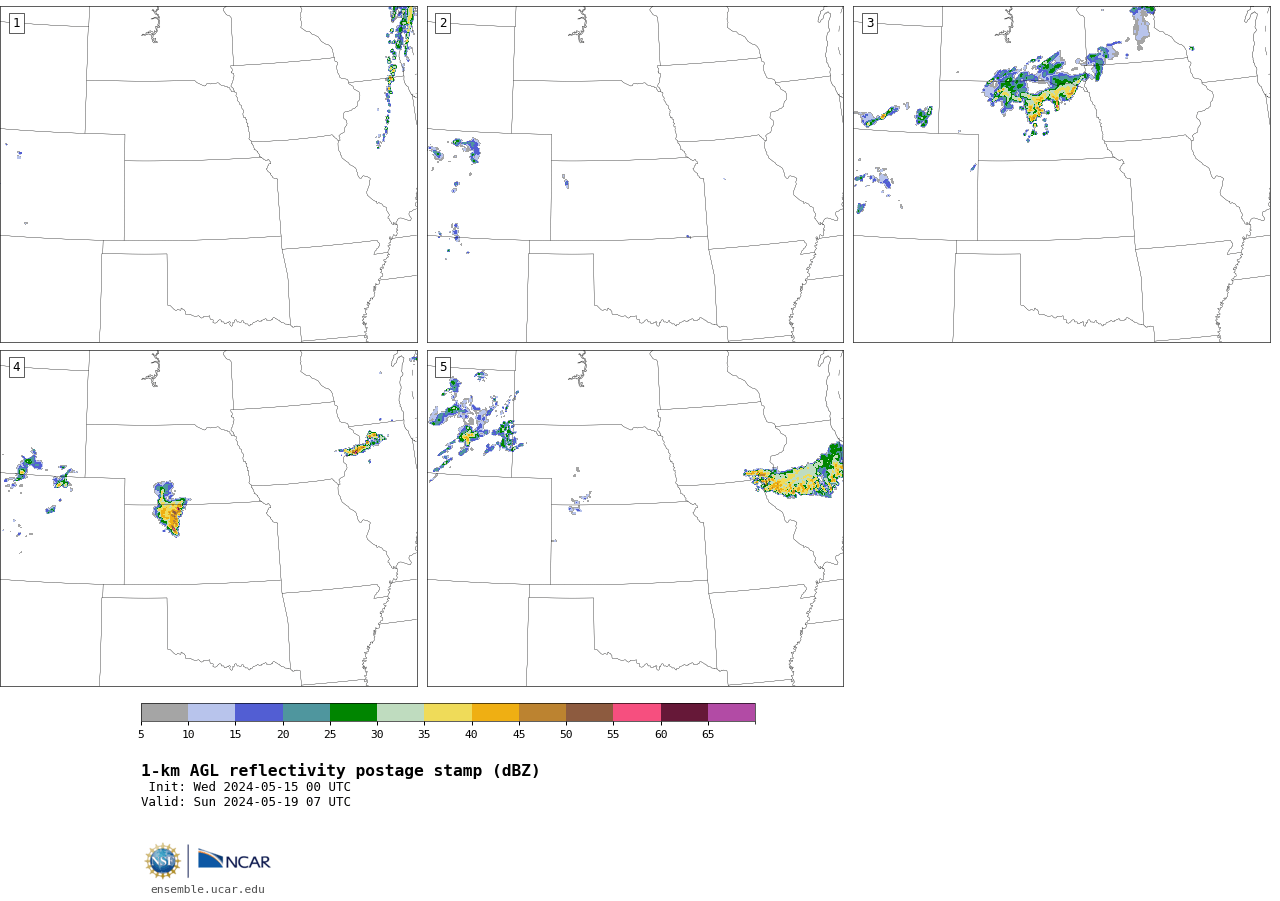Click panel label number 2

(443, 23)
